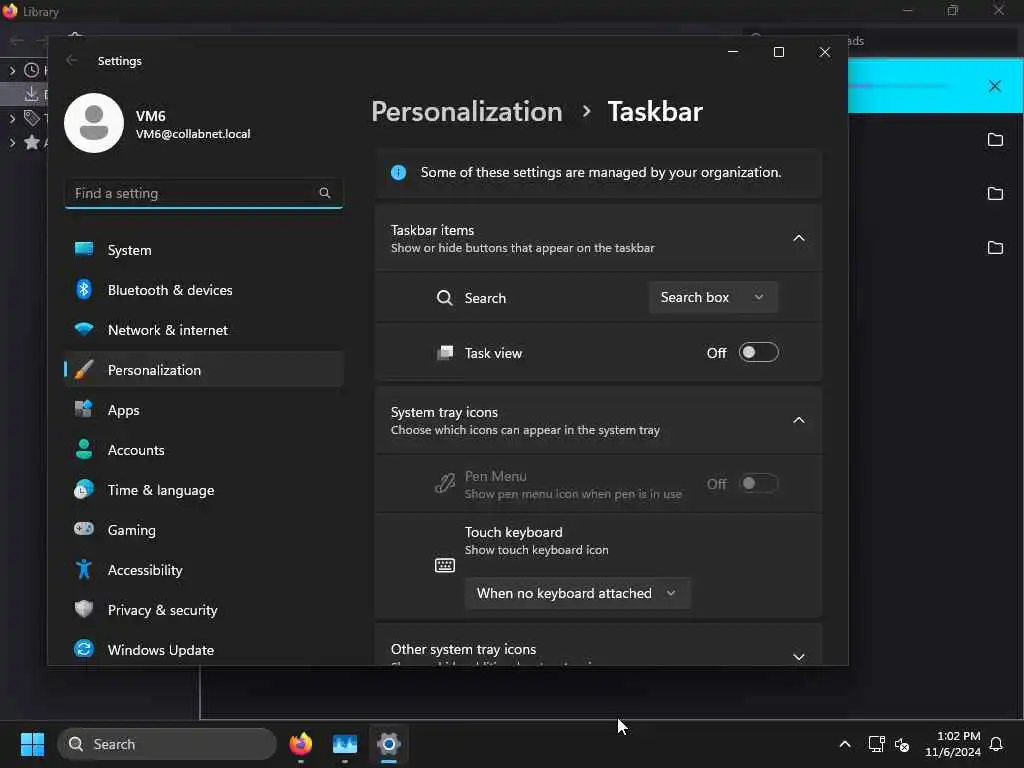Click the Privacy & security shield icon
Image resolution: width=1024 pixels, height=768 pixels.
(x=84, y=609)
